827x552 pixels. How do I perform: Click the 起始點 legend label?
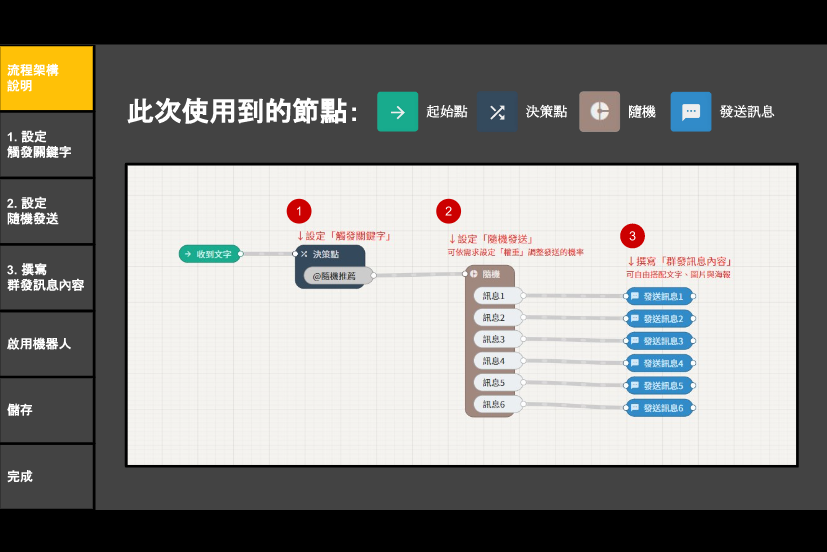pos(447,112)
